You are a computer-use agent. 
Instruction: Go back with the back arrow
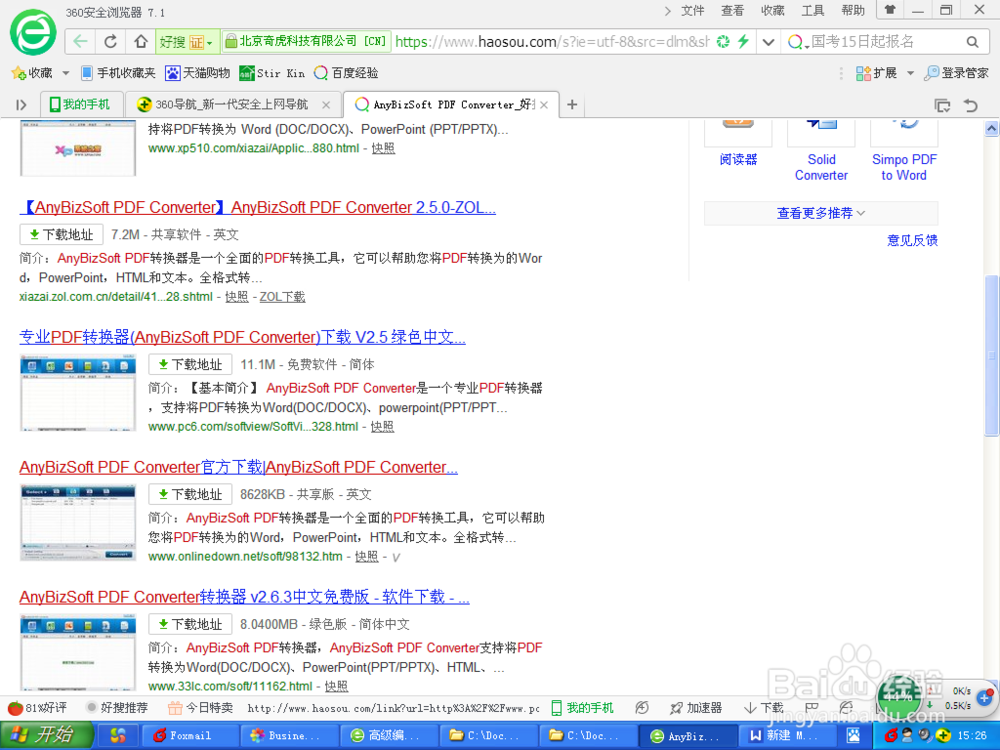click(x=80, y=41)
